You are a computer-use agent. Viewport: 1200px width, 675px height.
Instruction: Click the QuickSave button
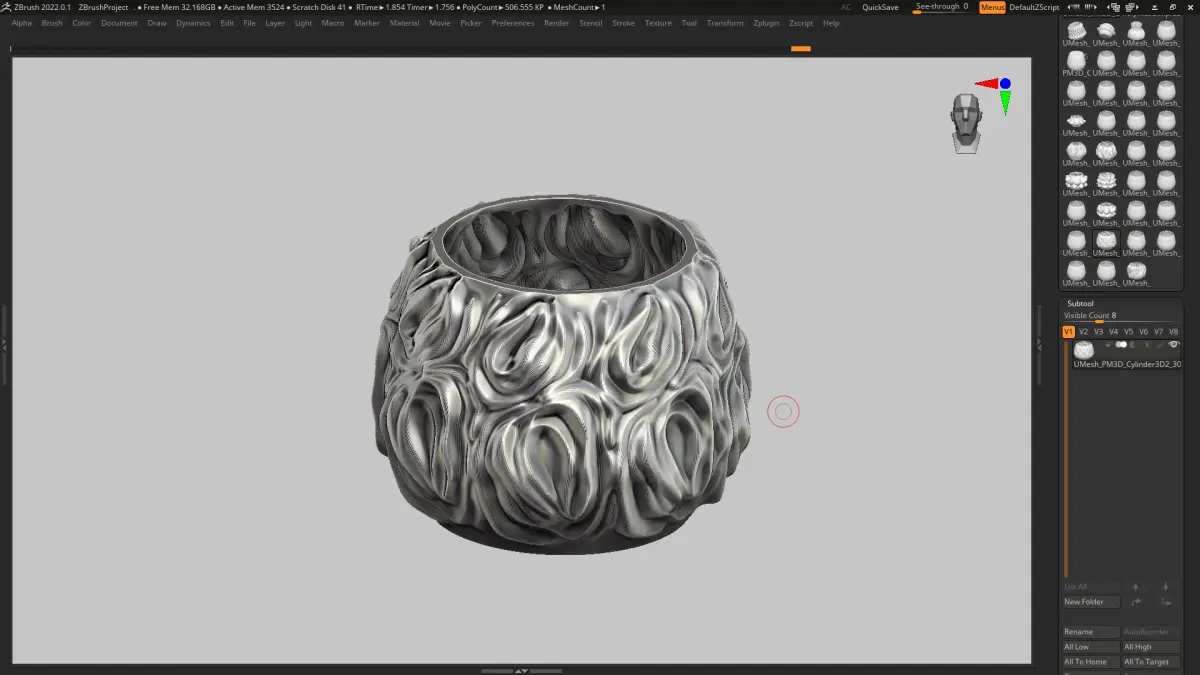[880, 7]
